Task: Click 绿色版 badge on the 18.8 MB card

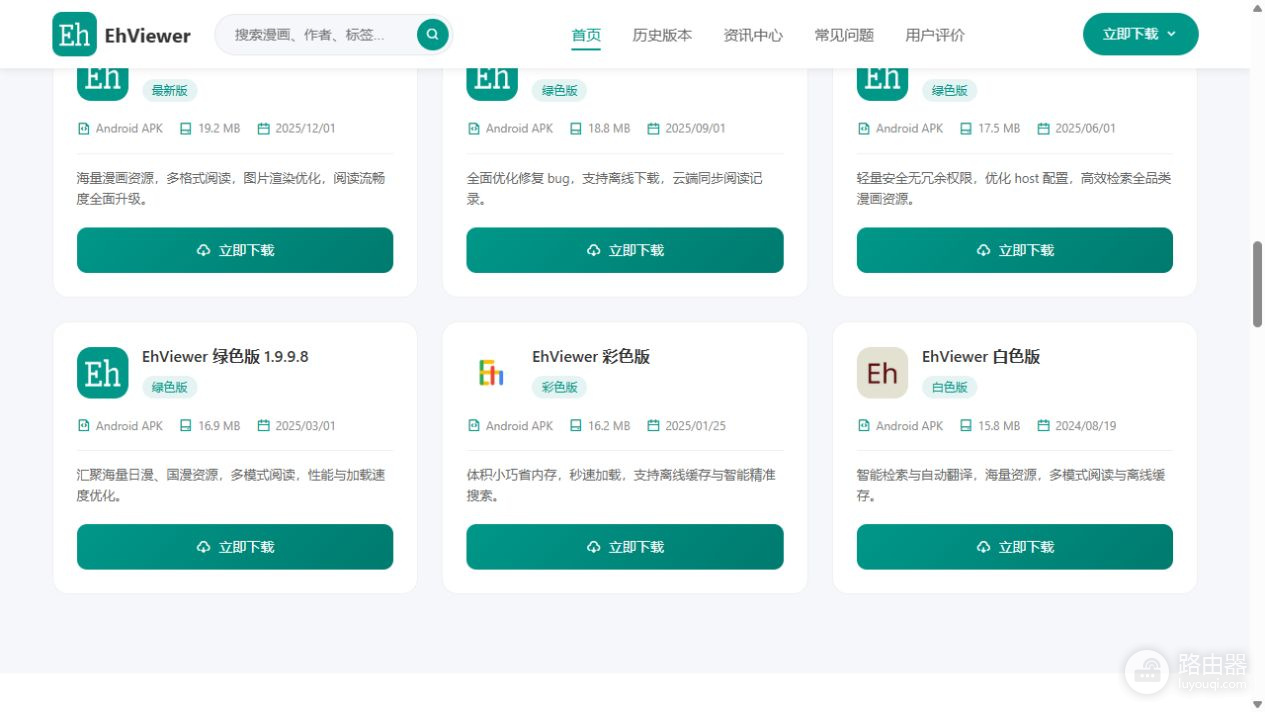Action: [559, 90]
